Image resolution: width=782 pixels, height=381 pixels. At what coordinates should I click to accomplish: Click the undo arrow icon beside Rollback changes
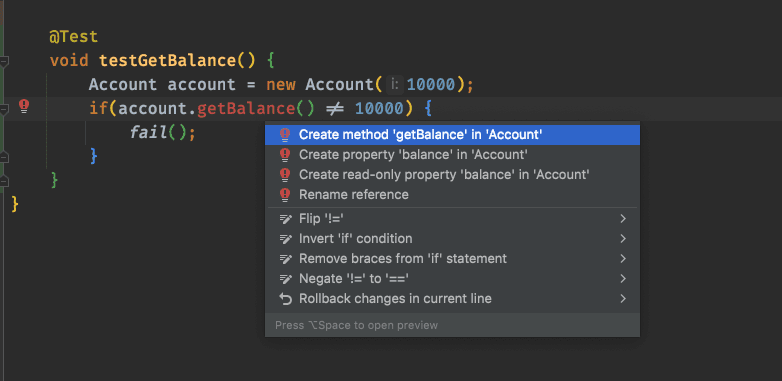pos(285,299)
